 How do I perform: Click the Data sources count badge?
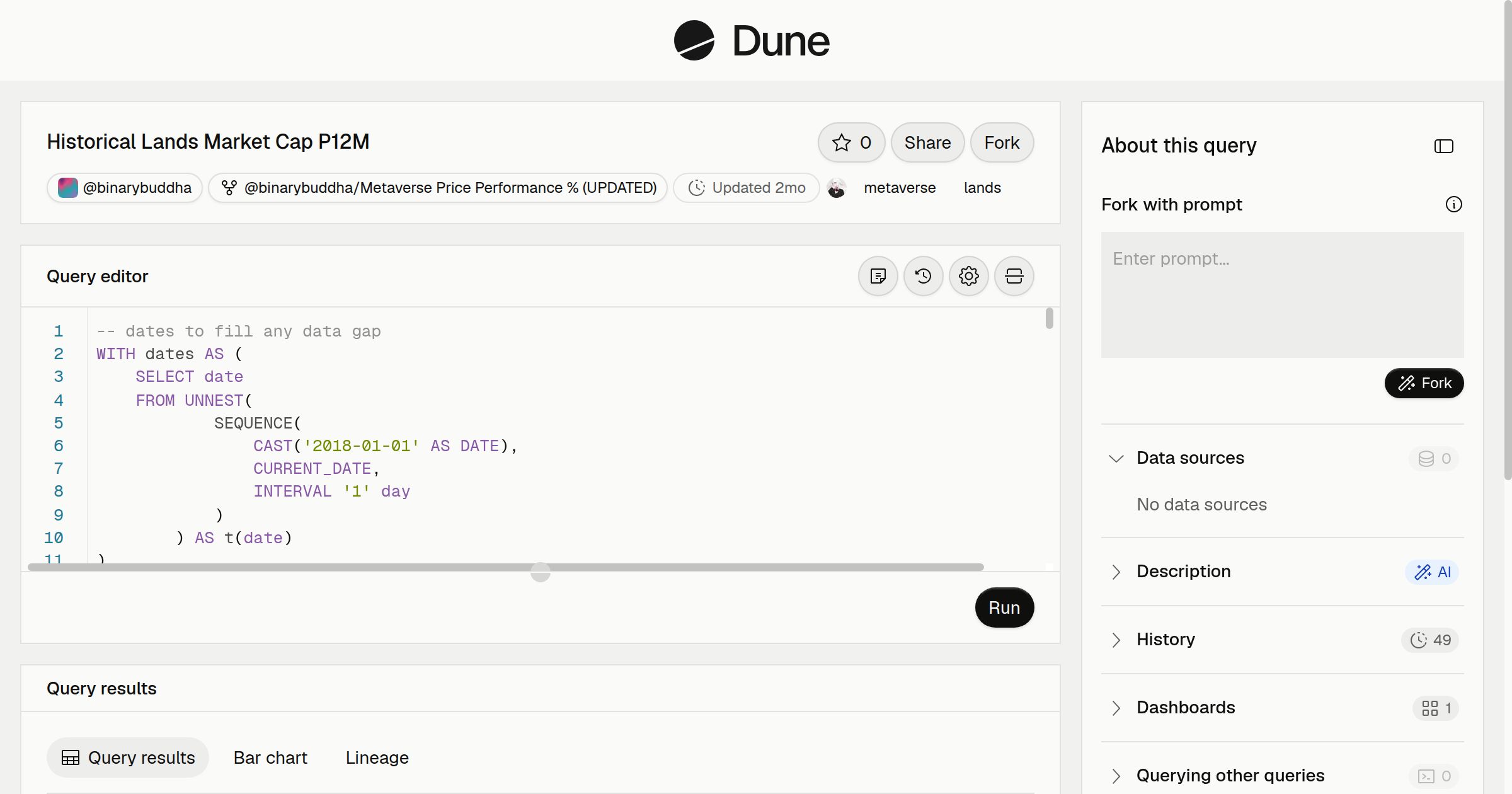(1434, 458)
